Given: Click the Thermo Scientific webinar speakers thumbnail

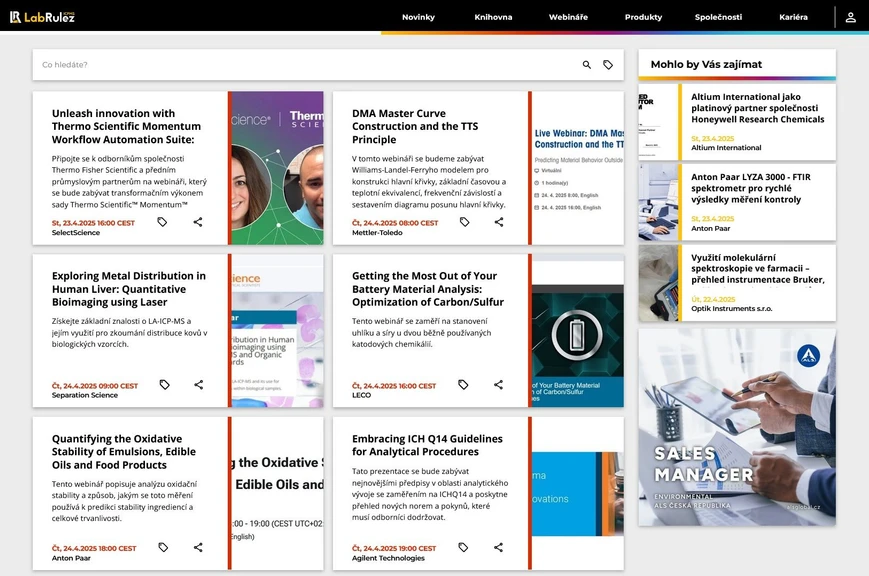Looking at the screenshot, I should click(277, 168).
